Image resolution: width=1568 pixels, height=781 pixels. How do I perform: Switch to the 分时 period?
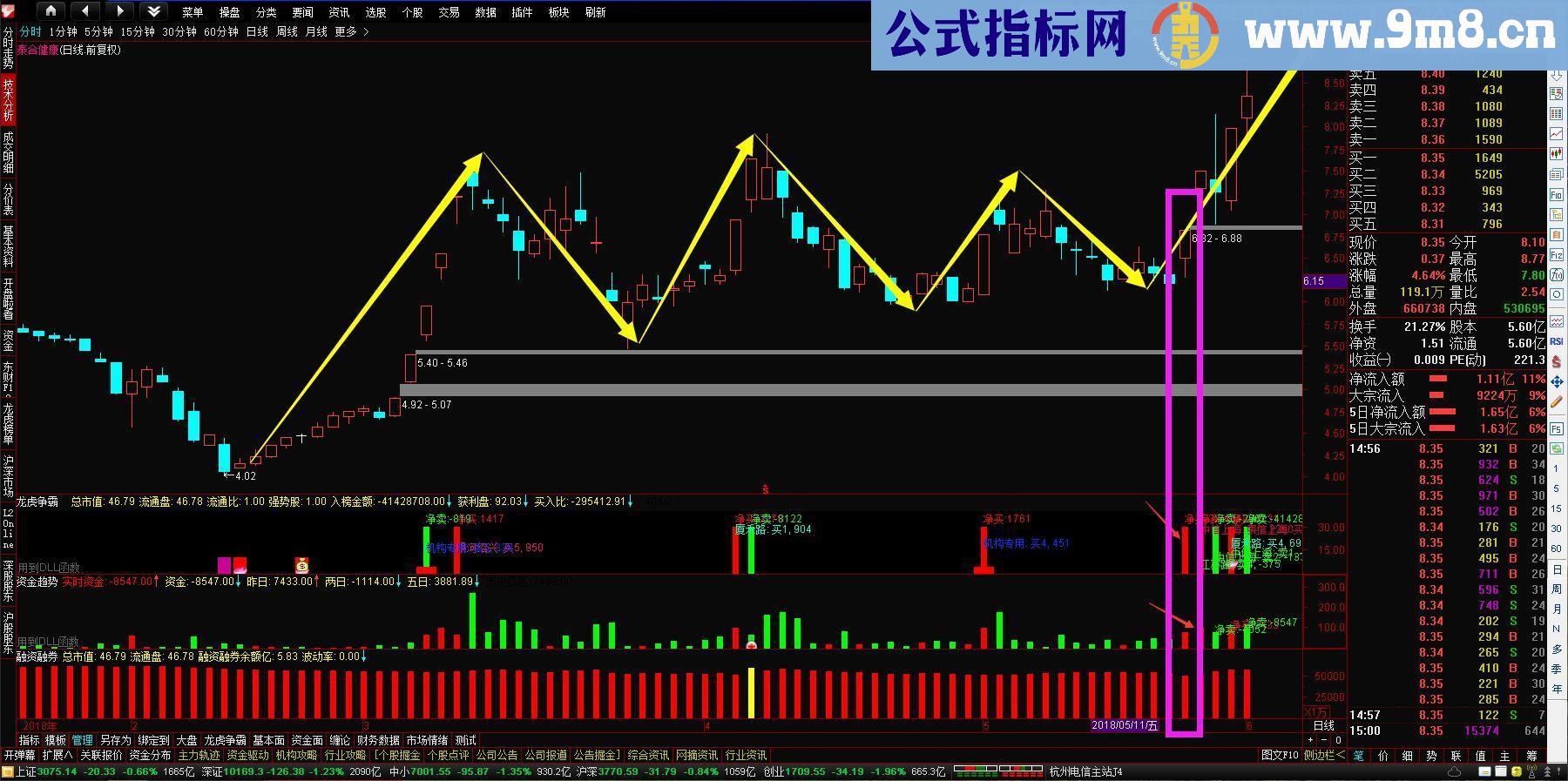(x=30, y=31)
